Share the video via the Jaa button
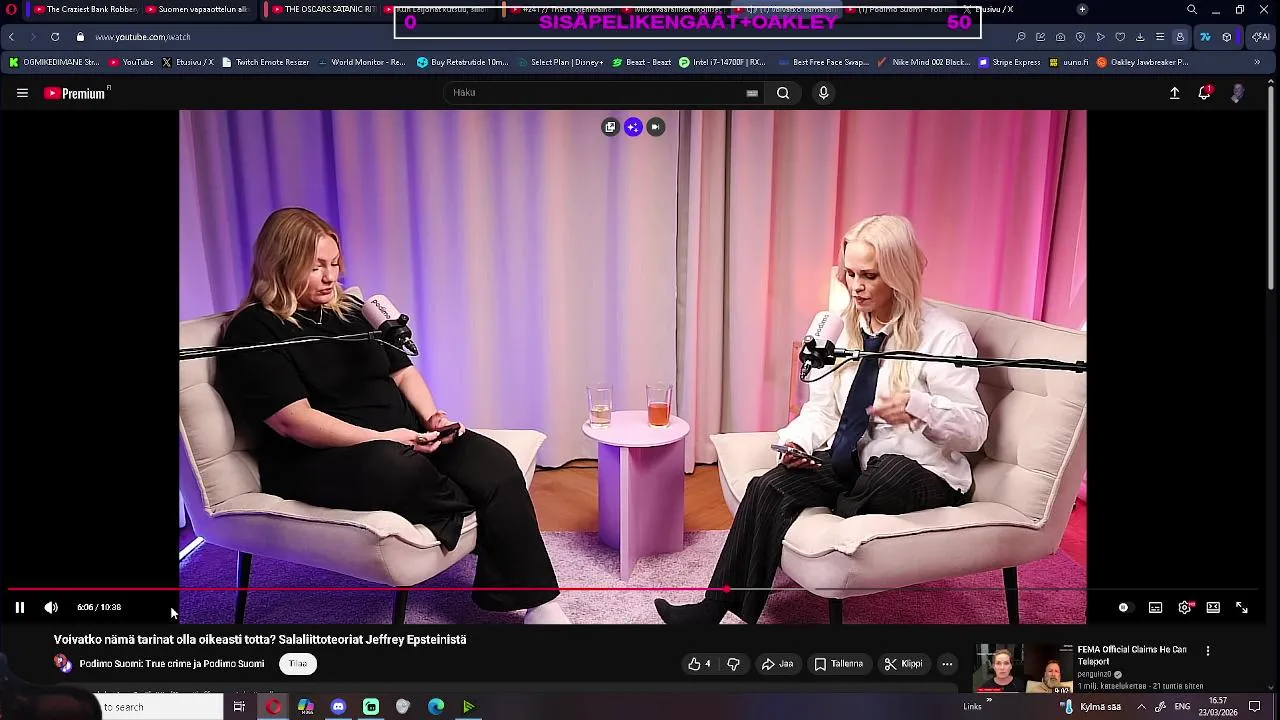 point(777,664)
